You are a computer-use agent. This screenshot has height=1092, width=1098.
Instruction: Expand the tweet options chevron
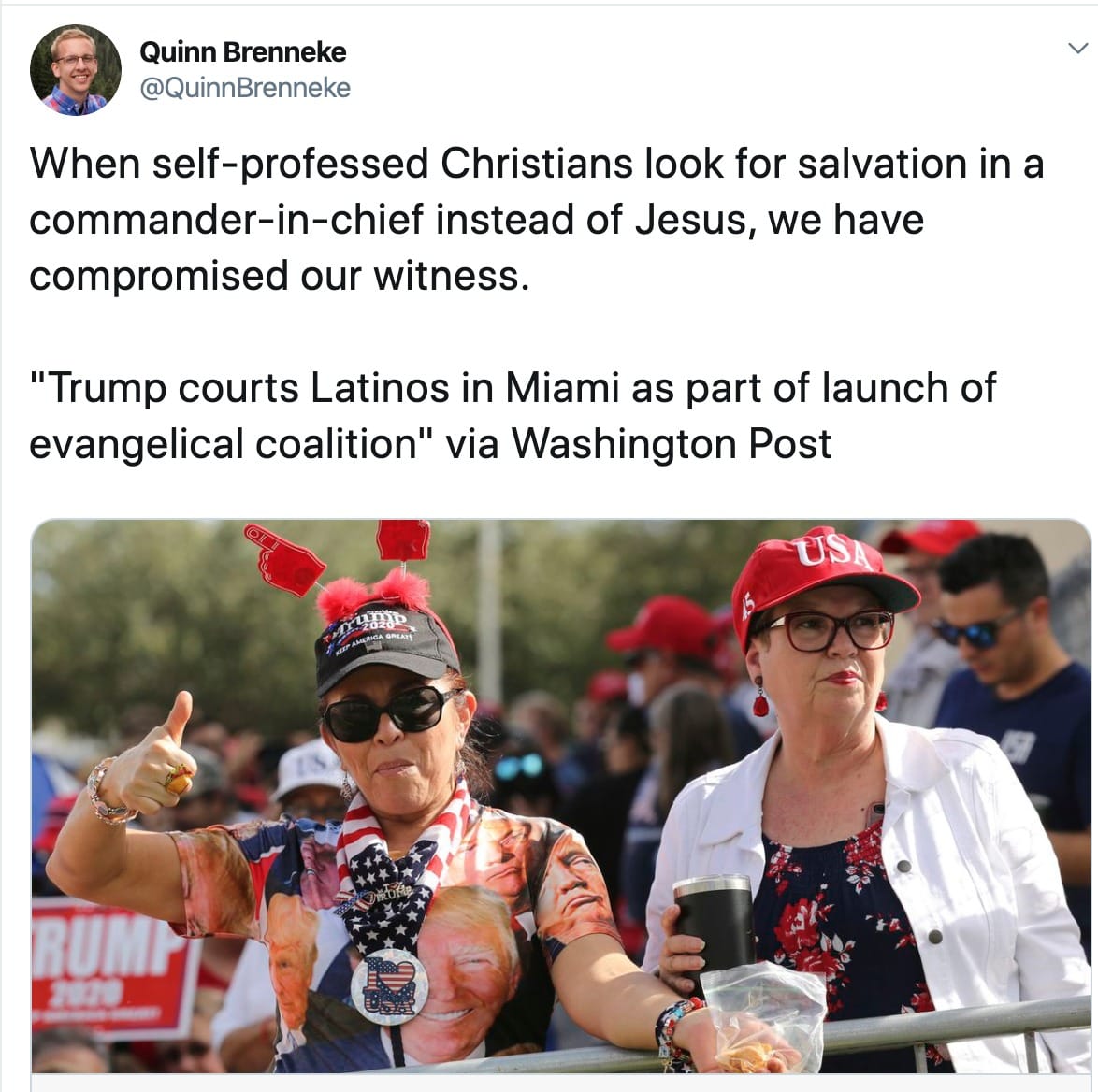1077,49
